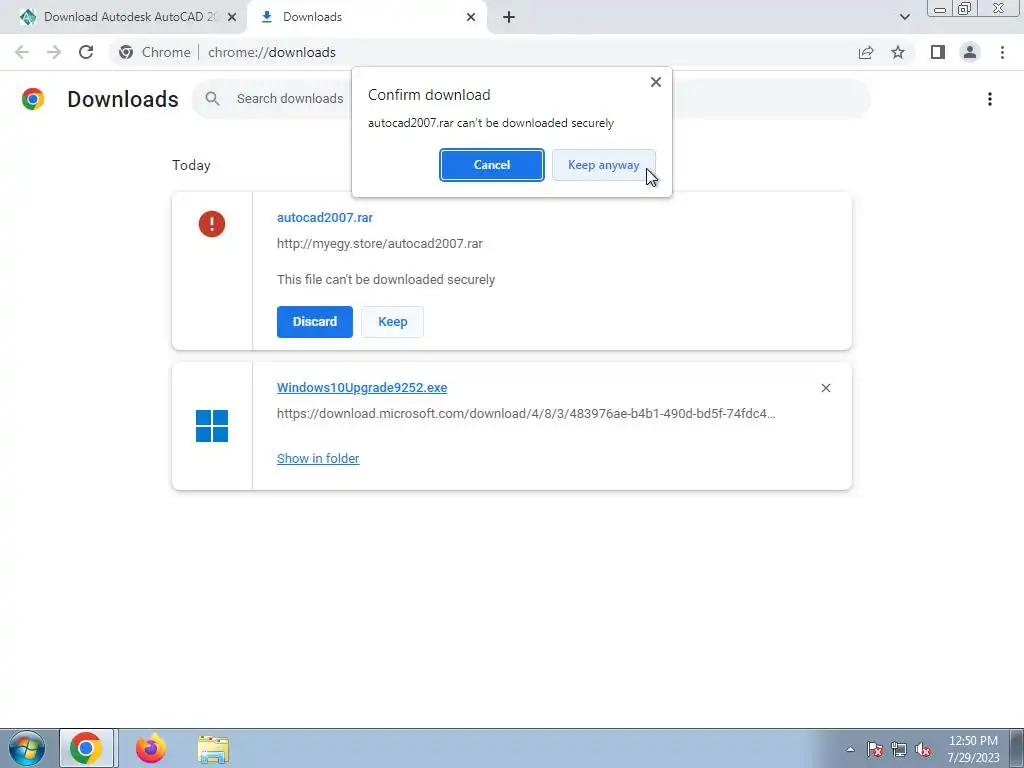Go back with the back arrow

pyautogui.click(x=22, y=52)
